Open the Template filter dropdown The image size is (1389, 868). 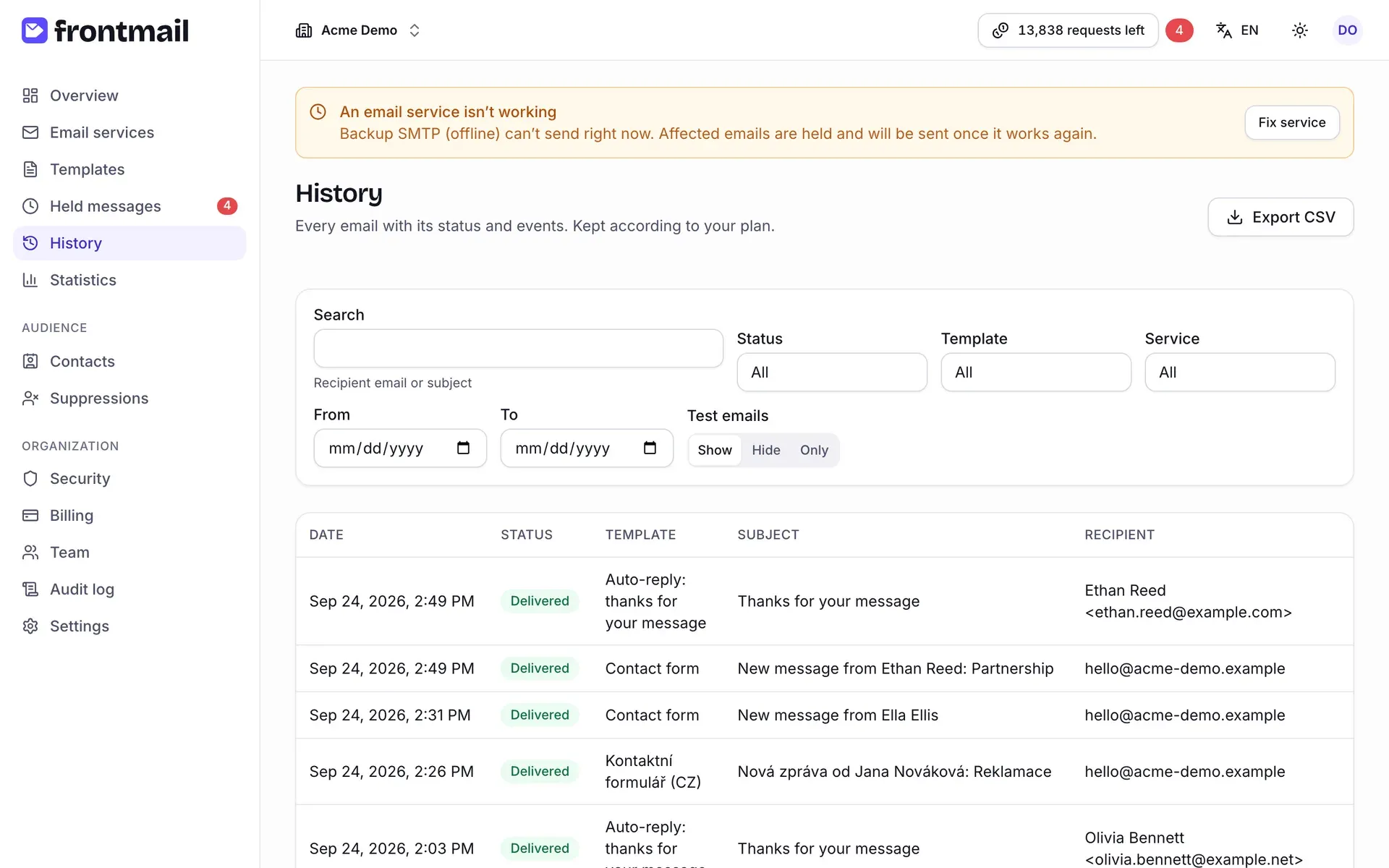1036,373
